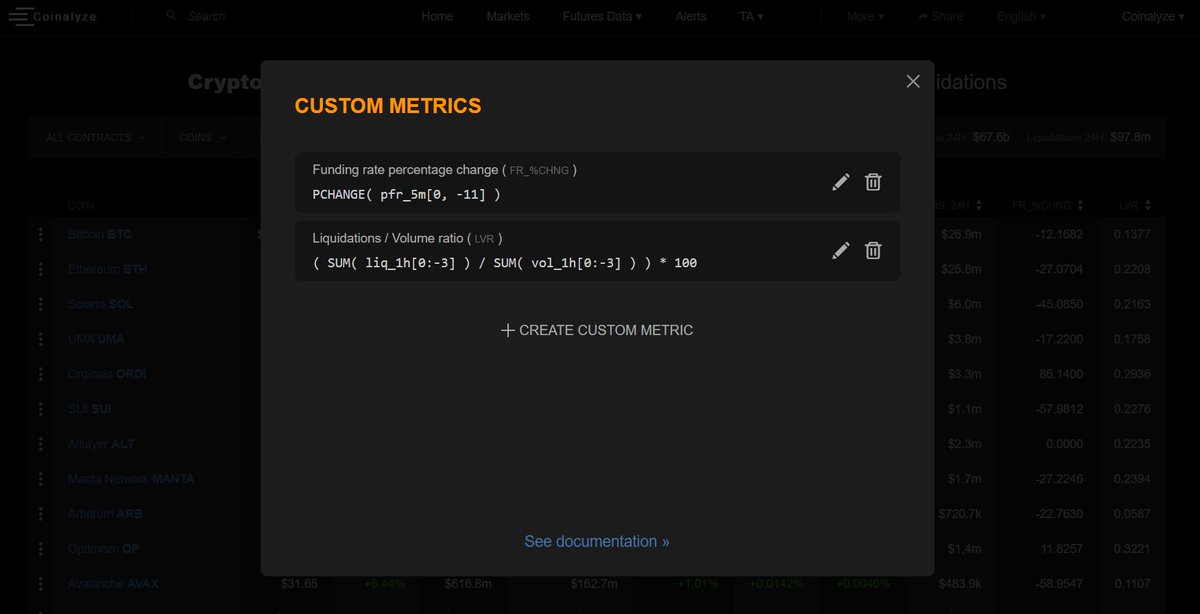Screen dimensions: 1200x614
Task: Select LVR value 0.3221 for Optimism
Action: coord(1132,549)
